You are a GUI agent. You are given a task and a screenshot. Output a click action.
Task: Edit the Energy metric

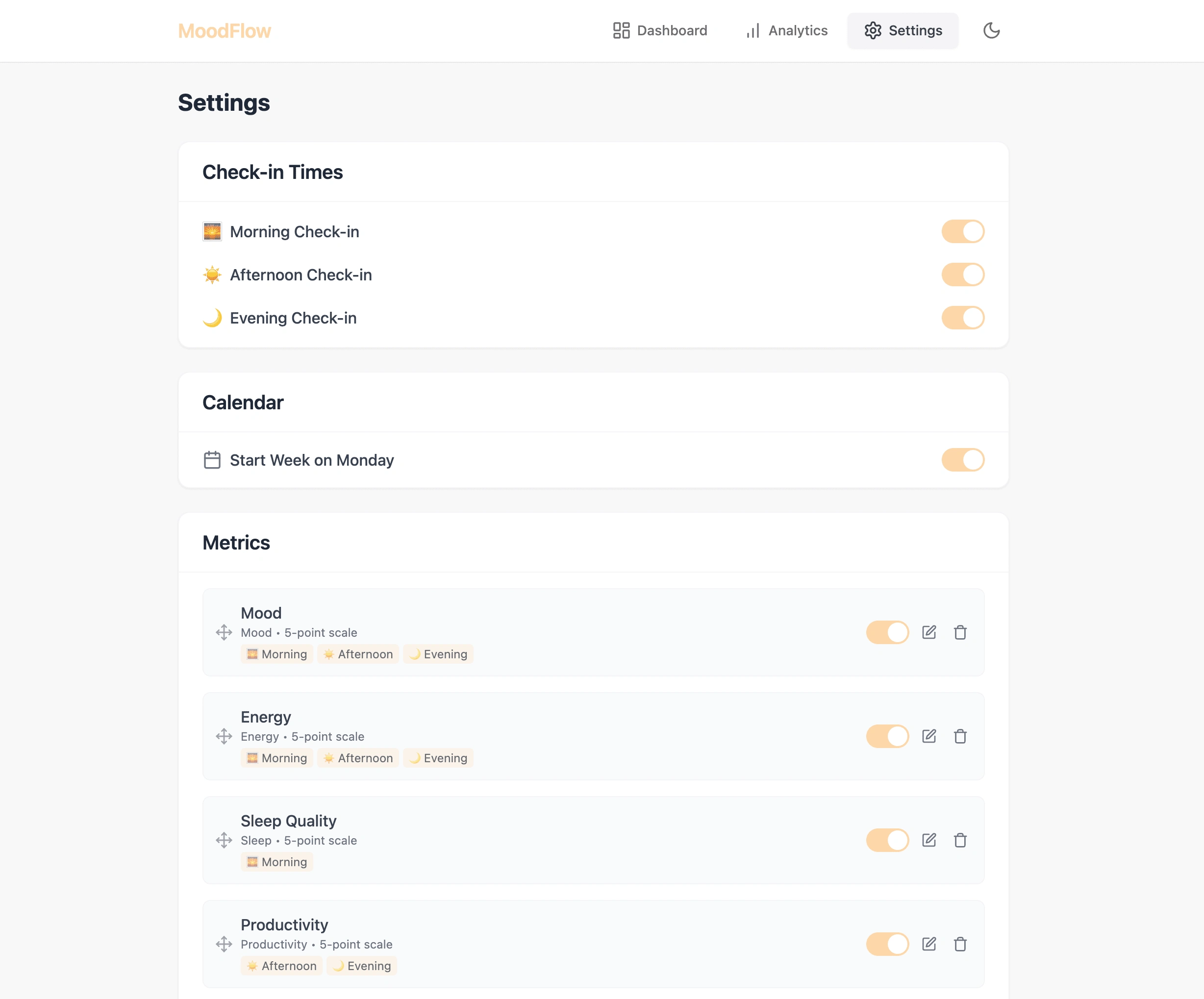click(x=929, y=736)
